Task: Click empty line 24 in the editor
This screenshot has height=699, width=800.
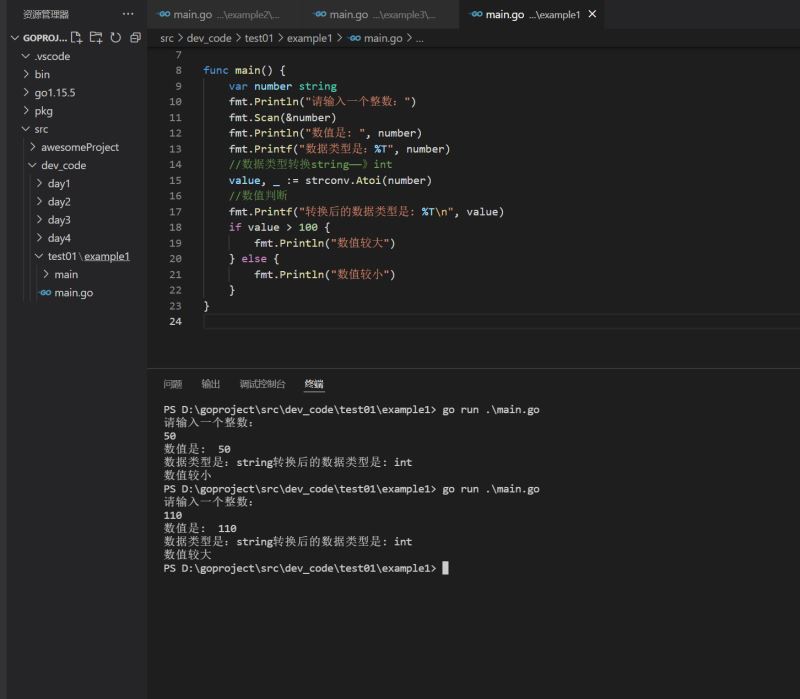Action: click(x=501, y=321)
